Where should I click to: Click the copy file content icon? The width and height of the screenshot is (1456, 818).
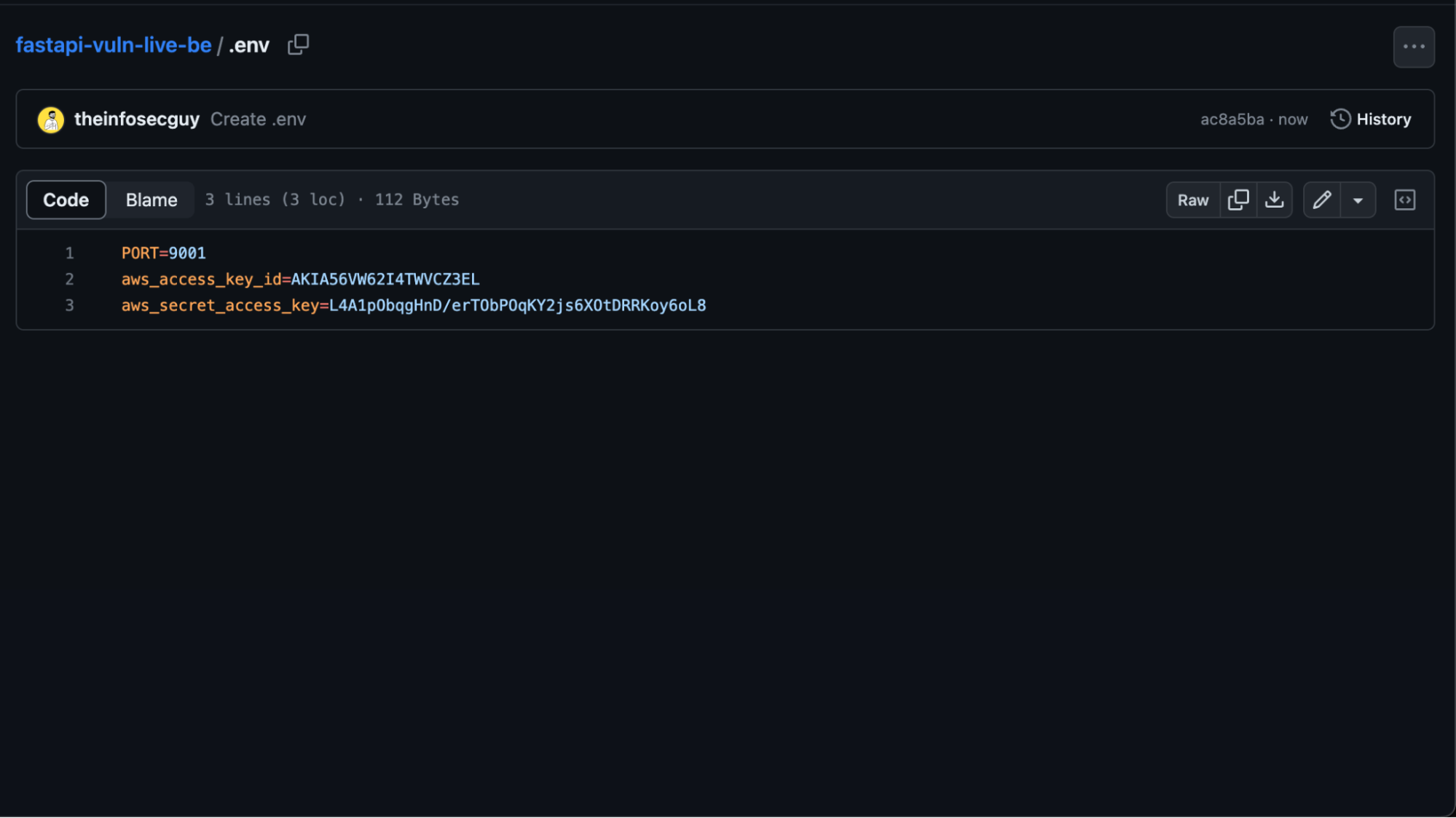(1237, 199)
